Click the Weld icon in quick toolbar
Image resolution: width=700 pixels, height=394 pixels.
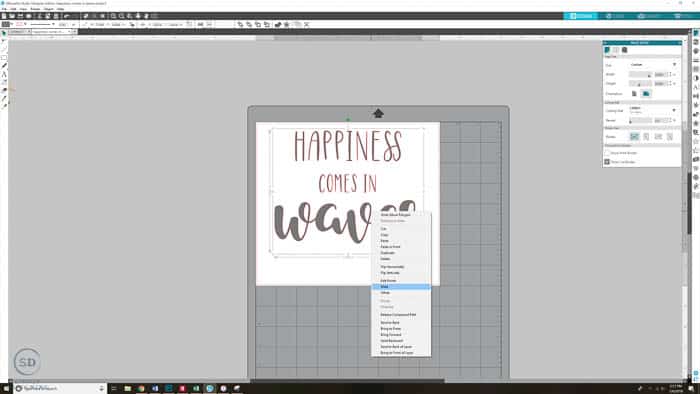pyautogui.click(x=279, y=25)
